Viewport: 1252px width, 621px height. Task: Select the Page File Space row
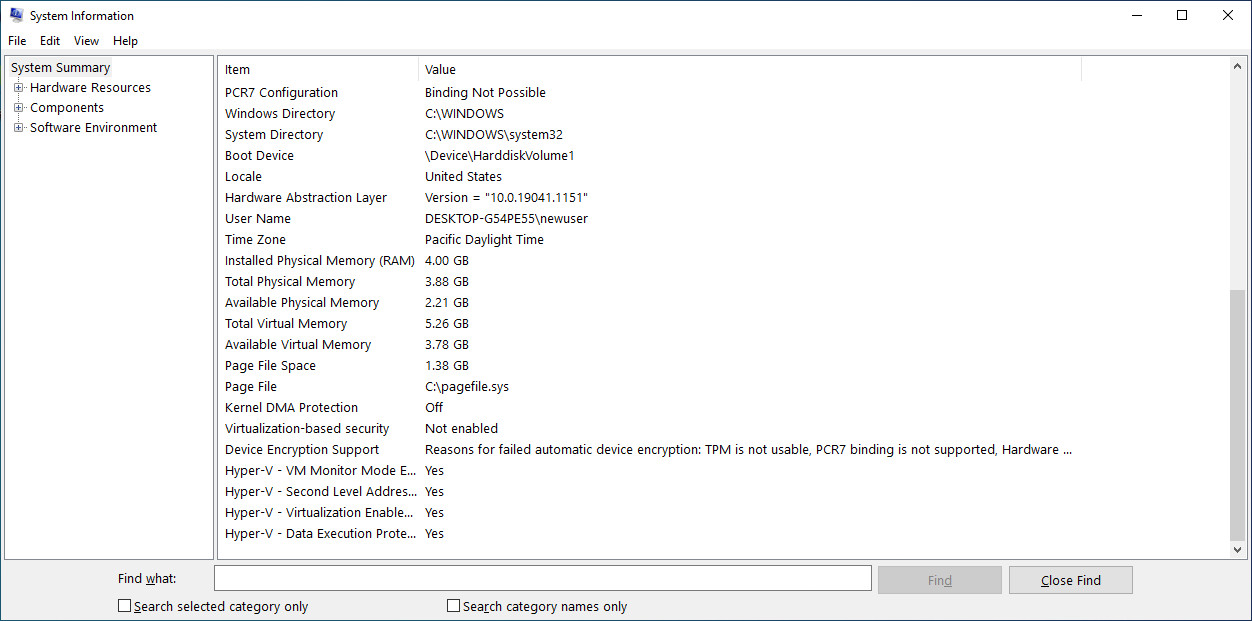tap(650, 366)
